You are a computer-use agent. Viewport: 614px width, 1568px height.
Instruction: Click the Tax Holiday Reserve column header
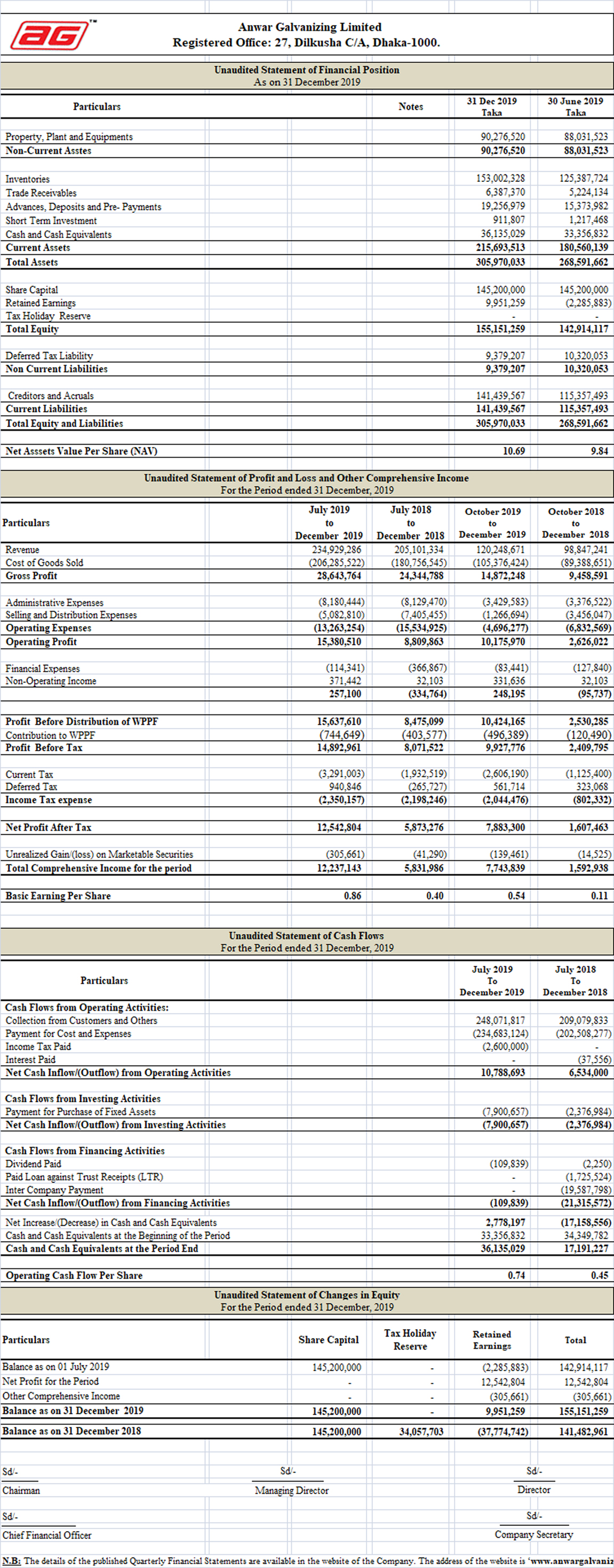[x=410, y=1339]
